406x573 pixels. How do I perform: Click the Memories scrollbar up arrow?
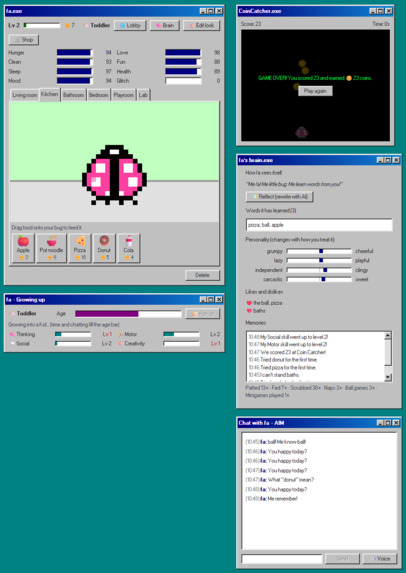click(x=388, y=335)
